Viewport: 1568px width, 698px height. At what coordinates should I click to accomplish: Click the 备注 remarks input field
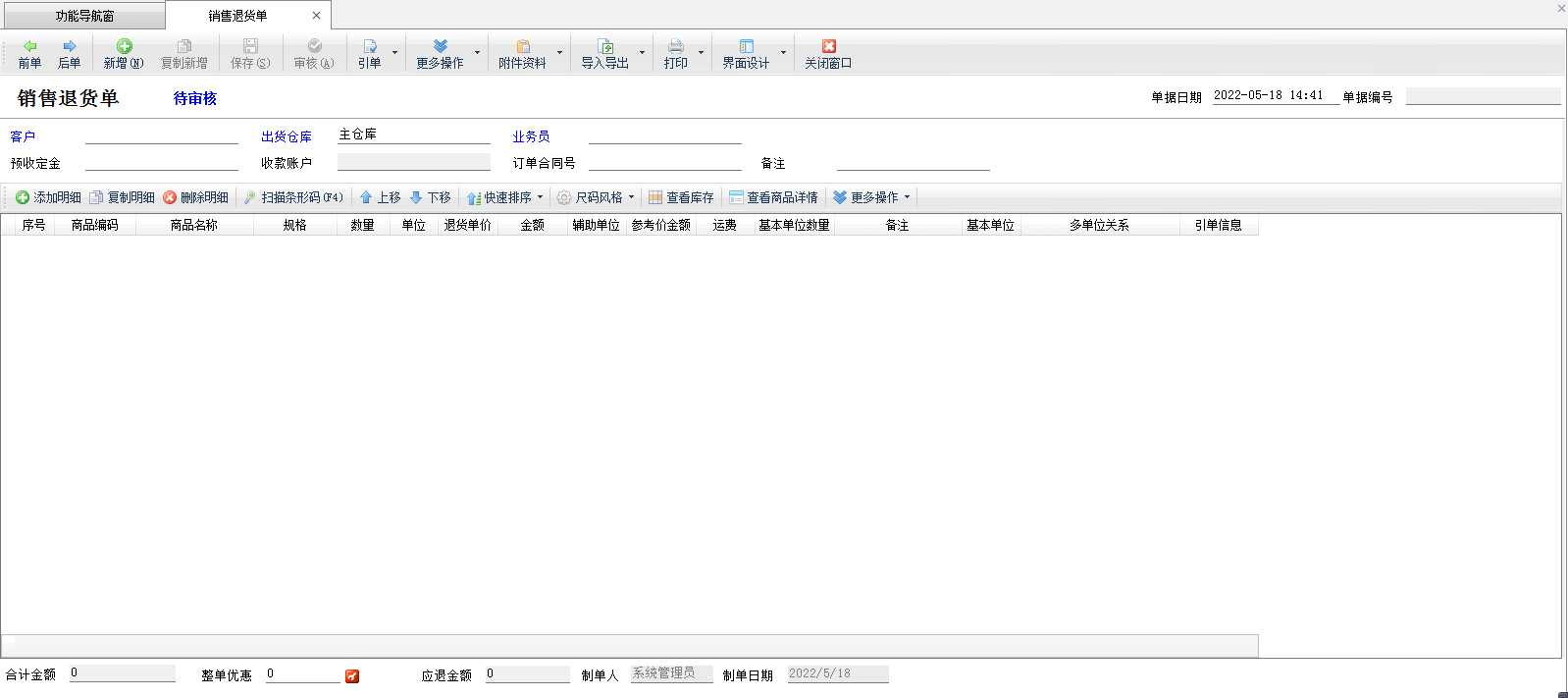click(x=913, y=162)
